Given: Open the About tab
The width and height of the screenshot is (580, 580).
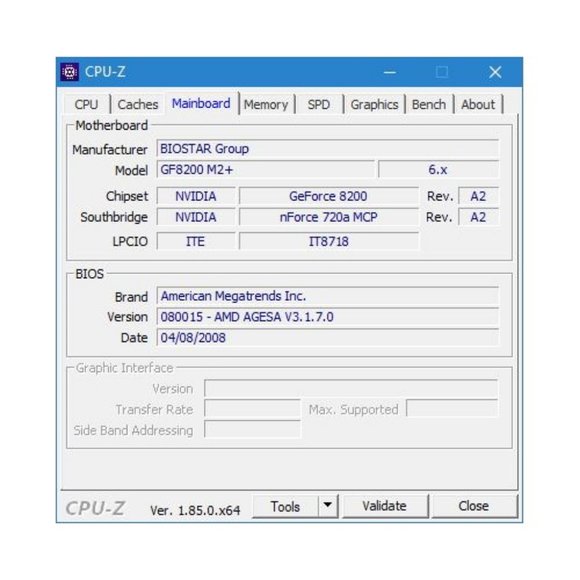Looking at the screenshot, I should tap(478, 104).
